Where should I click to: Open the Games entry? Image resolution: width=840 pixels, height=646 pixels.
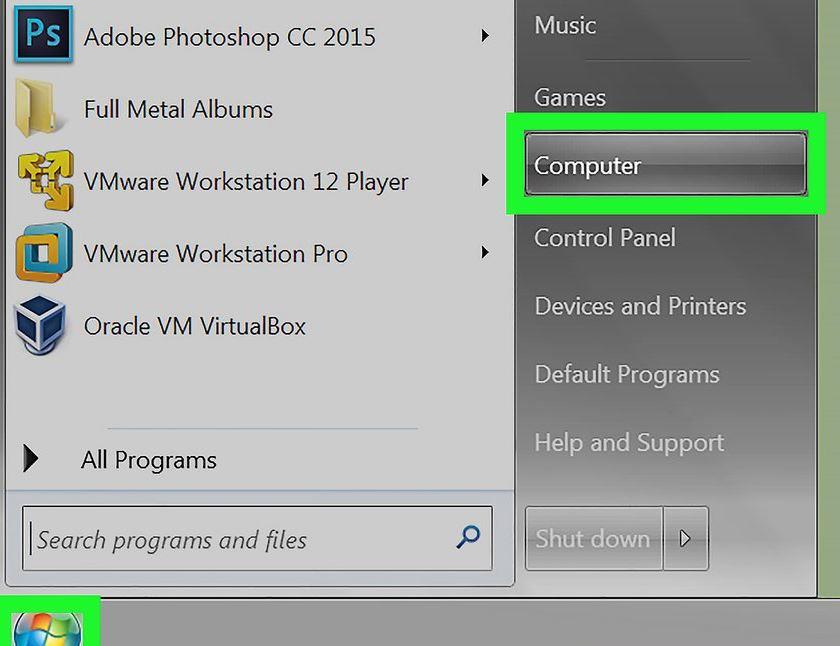click(x=570, y=97)
